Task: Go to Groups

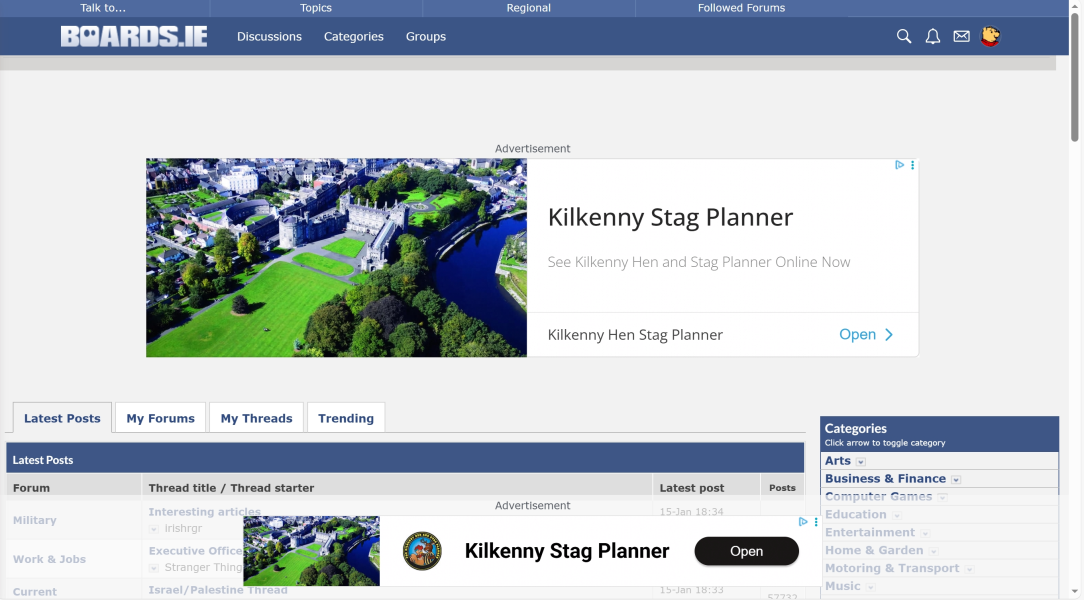Action: (x=426, y=37)
